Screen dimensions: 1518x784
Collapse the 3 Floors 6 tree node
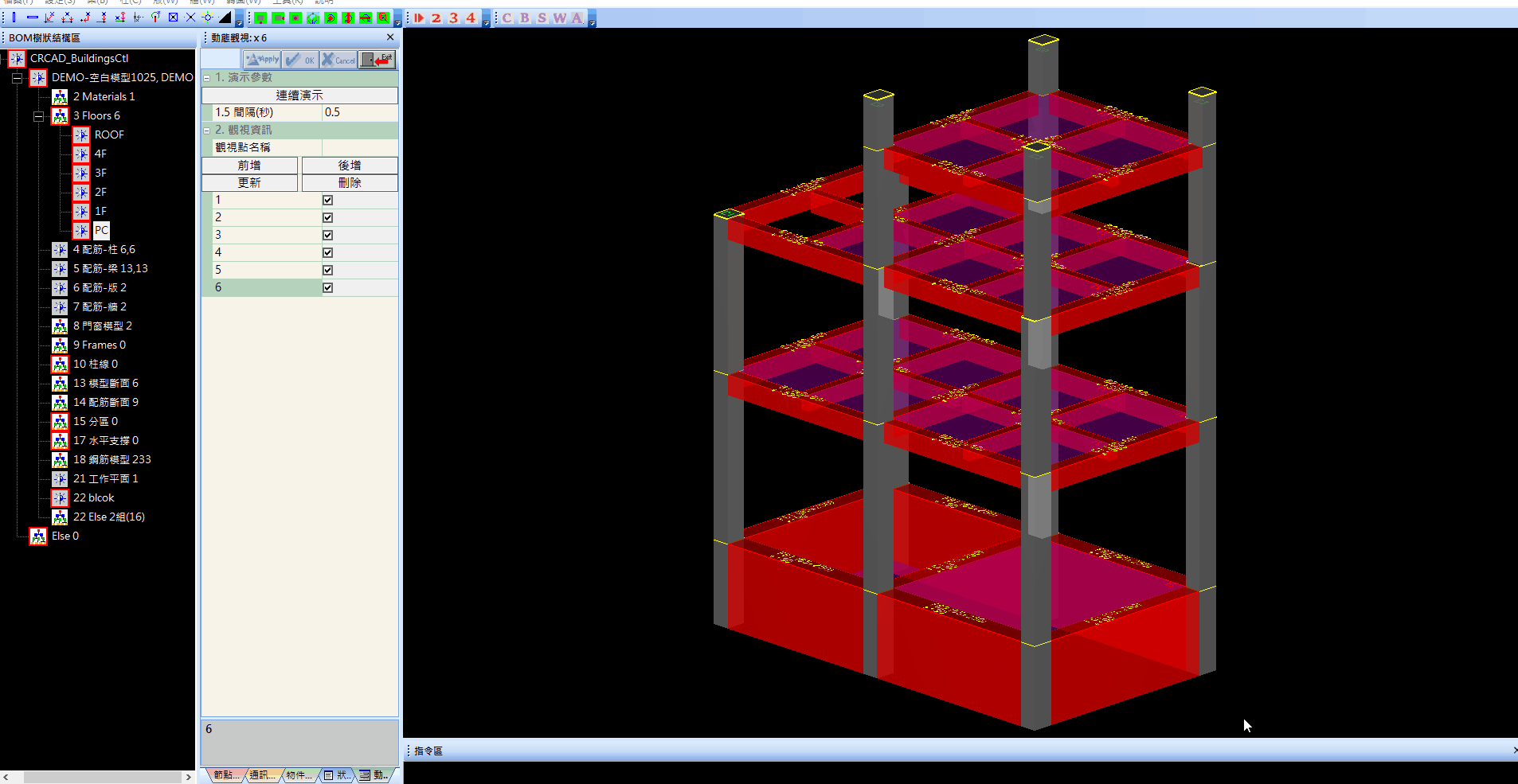(x=38, y=116)
